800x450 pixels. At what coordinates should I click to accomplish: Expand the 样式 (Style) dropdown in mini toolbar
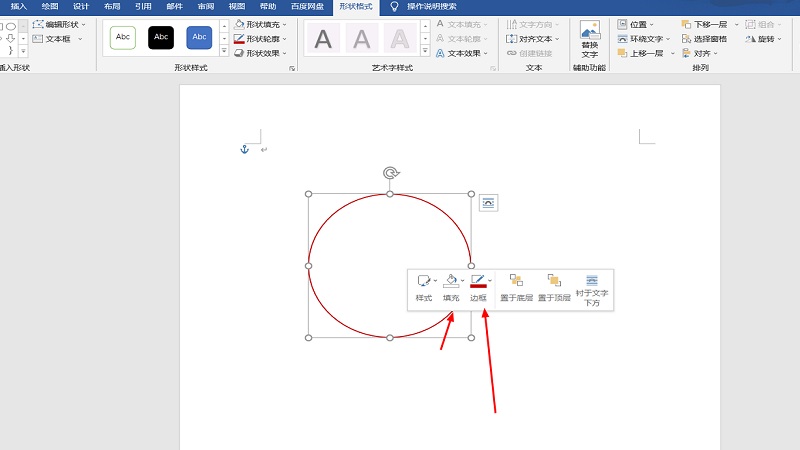(x=435, y=281)
